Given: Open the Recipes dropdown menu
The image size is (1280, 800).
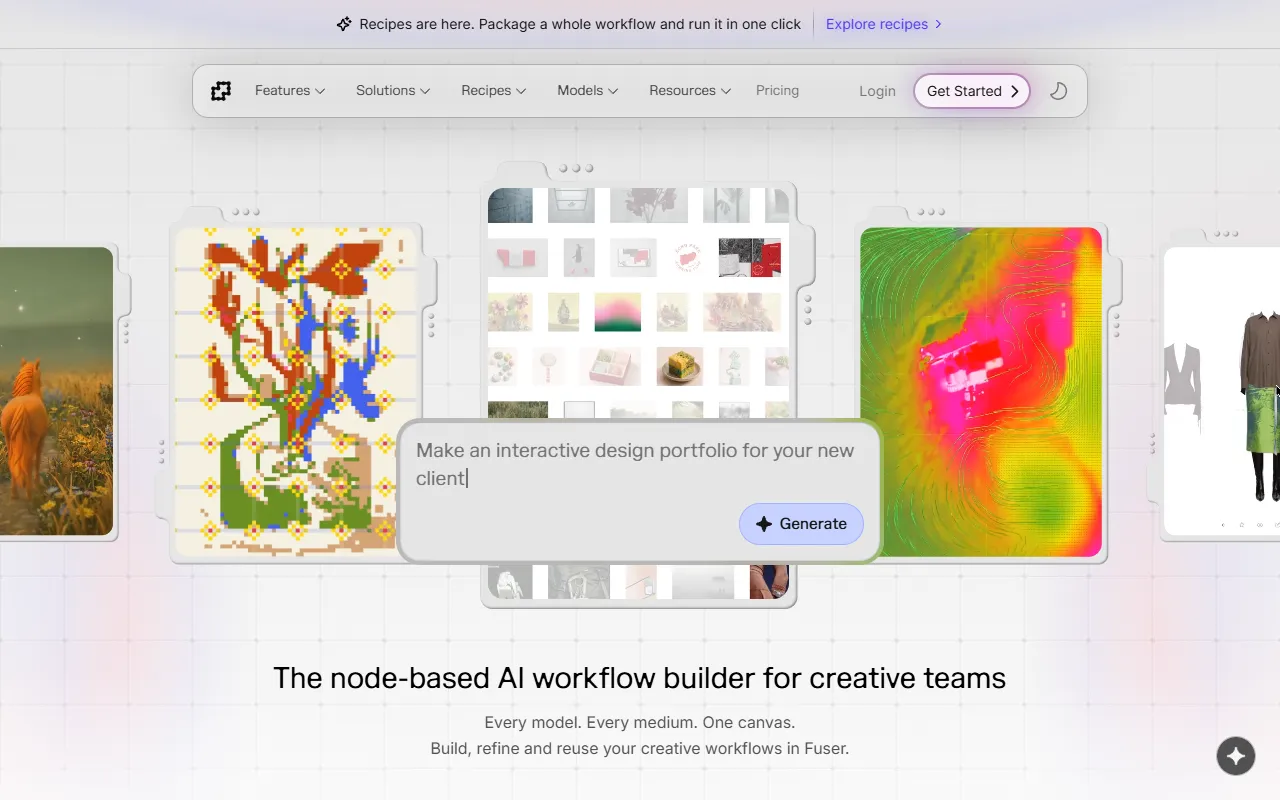Looking at the screenshot, I should coord(493,90).
